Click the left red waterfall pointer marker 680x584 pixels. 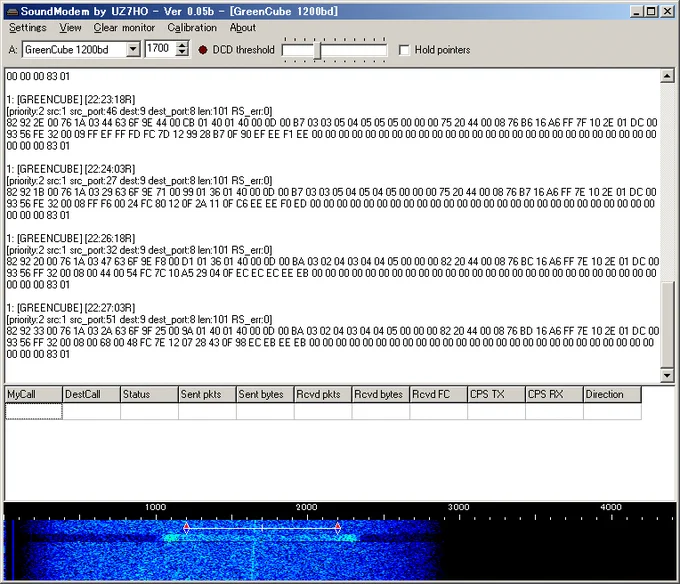coord(186,527)
